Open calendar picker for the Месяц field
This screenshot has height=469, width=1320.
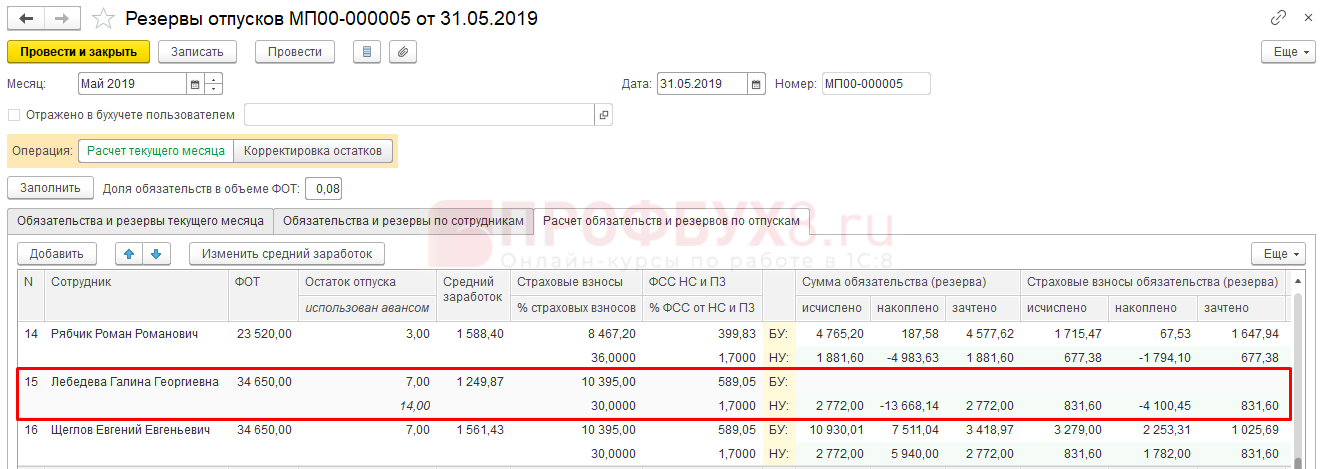195,84
